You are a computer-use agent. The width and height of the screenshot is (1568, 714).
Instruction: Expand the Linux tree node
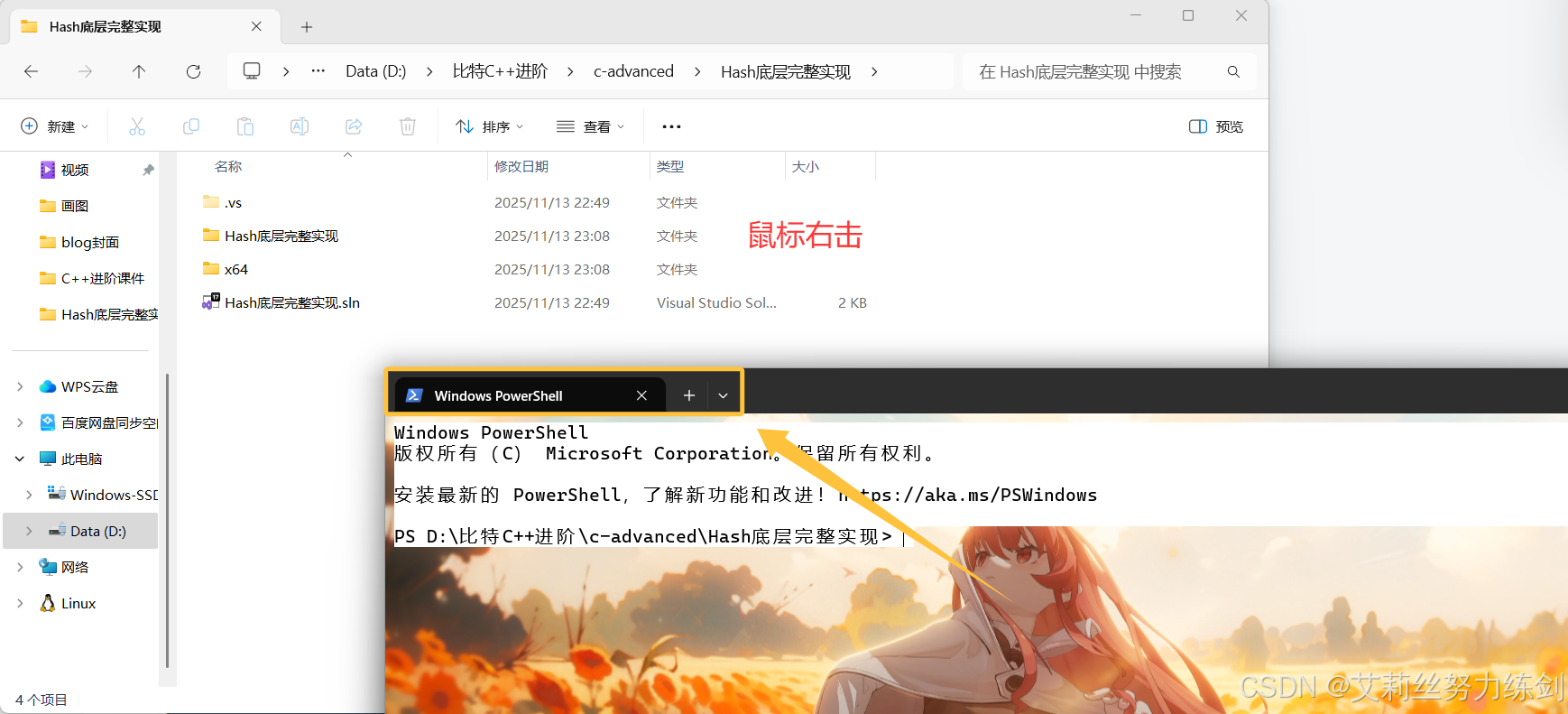pos(20,603)
